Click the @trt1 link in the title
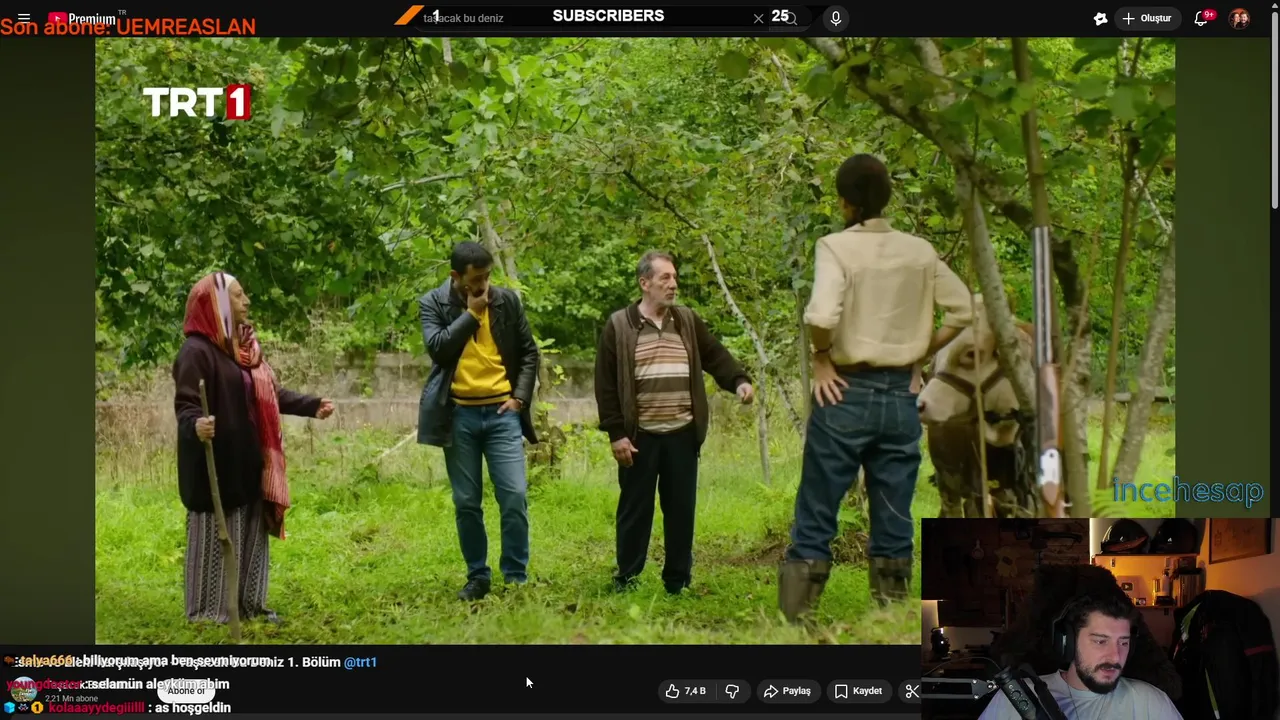Screen dimensions: 1280x720 point(360,662)
